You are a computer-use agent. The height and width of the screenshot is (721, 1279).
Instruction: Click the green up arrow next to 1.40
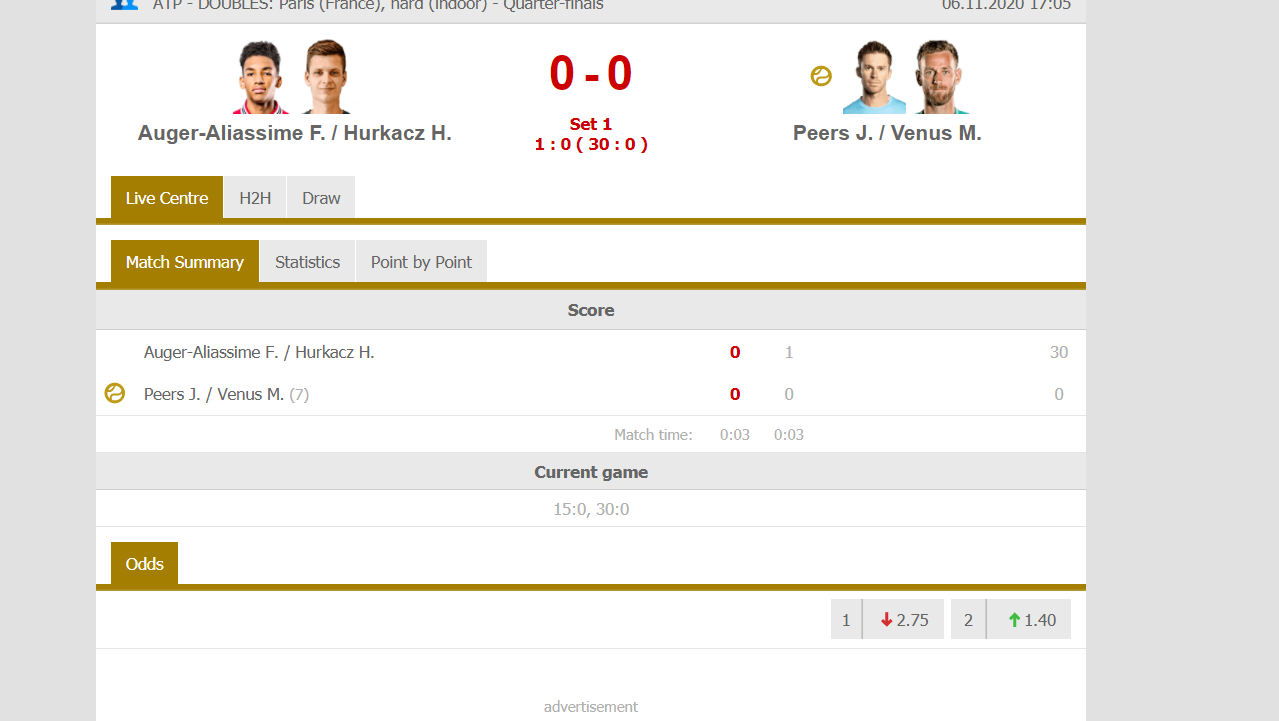tap(1014, 620)
